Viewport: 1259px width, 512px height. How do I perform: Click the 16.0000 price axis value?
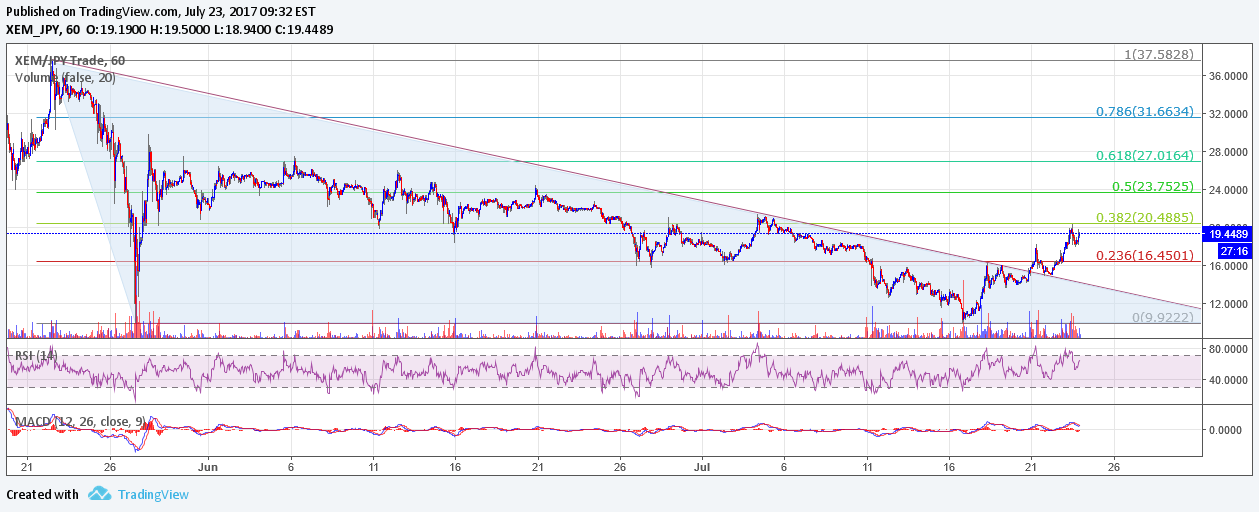pos(1229,266)
